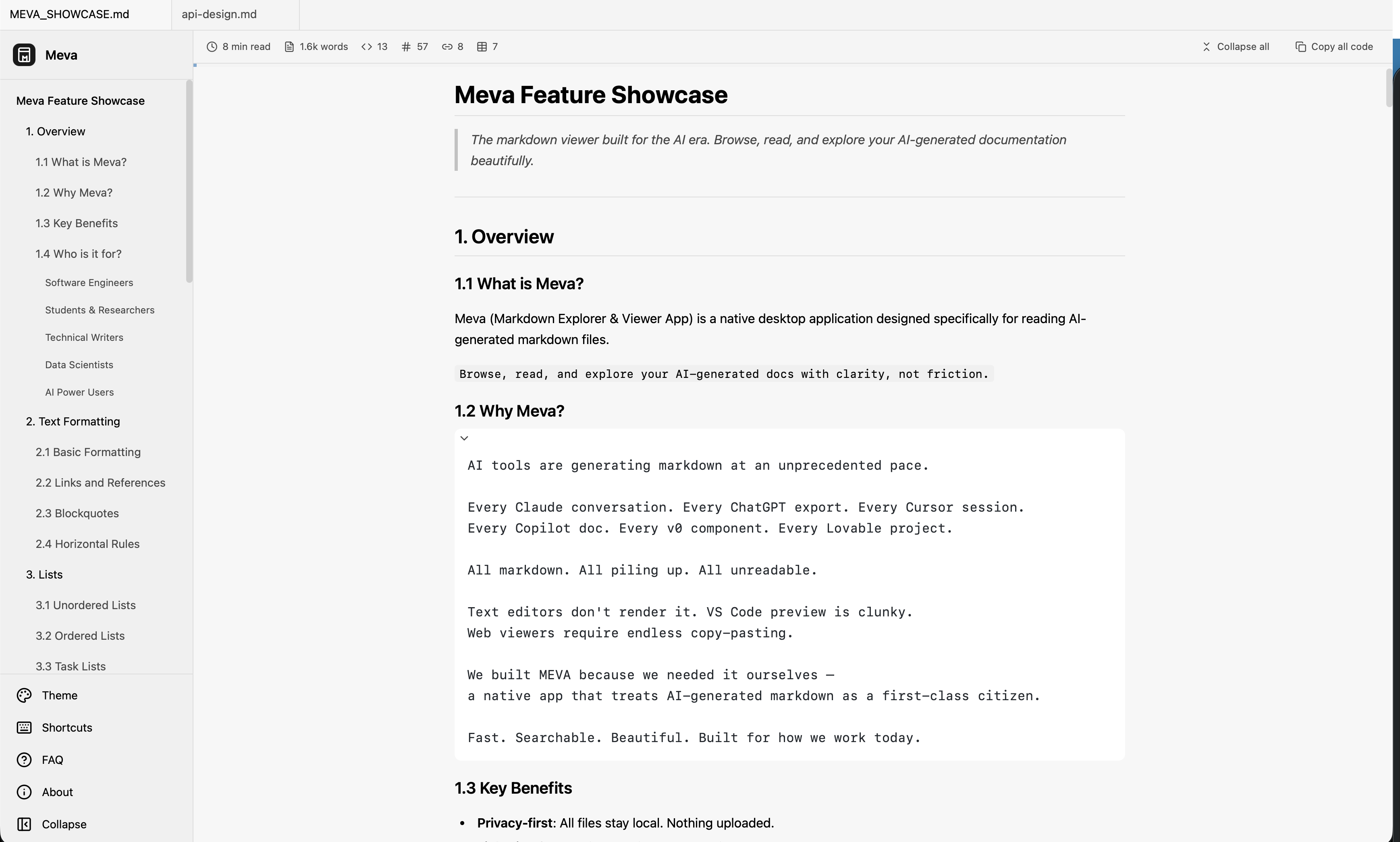The image size is (1400, 842).
Task: Click the Meva app logo icon
Action: [24, 54]
